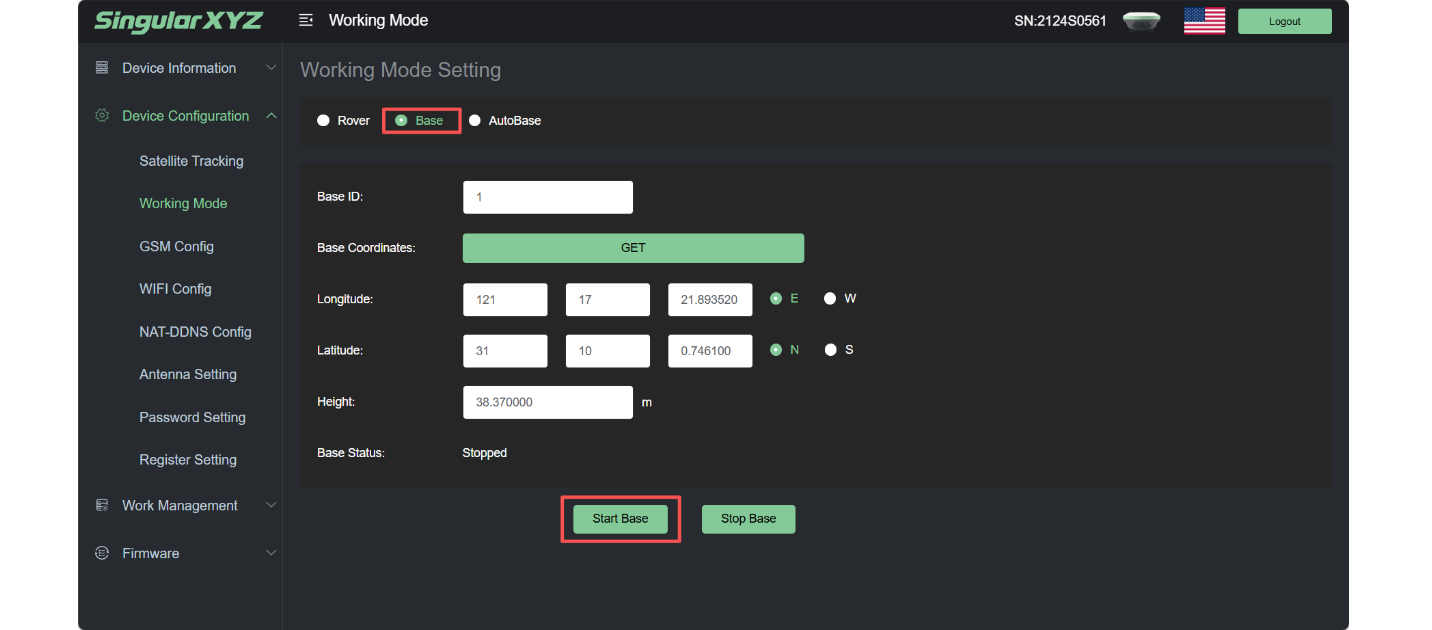Focus the Height input field
1432x630 pixels.
click(x=548, y=402)
